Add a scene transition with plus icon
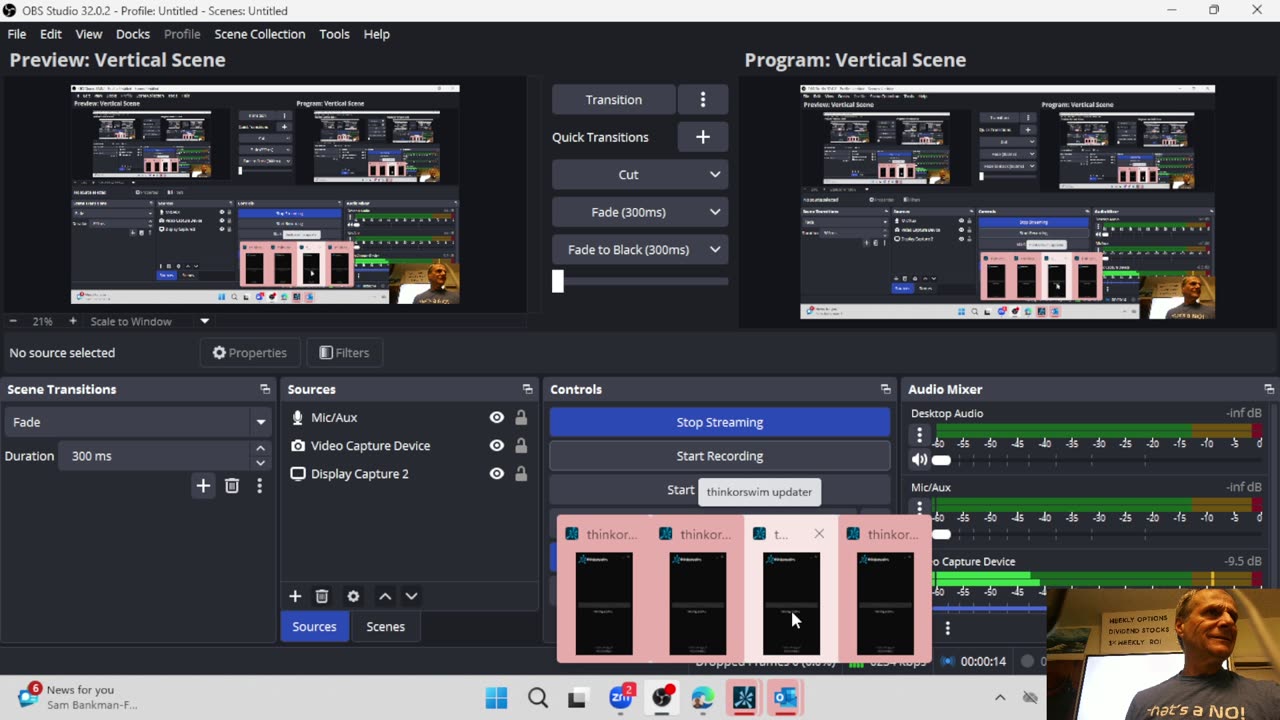The height and width of the screenshot is (720, 1280). [203, 486]
